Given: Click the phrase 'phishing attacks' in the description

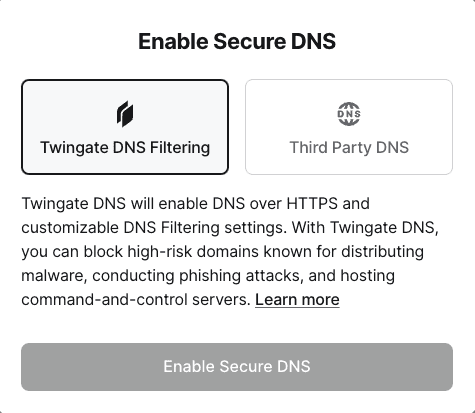Looking at the screenshot, I should pyautogui.click(x=241, y=276).
